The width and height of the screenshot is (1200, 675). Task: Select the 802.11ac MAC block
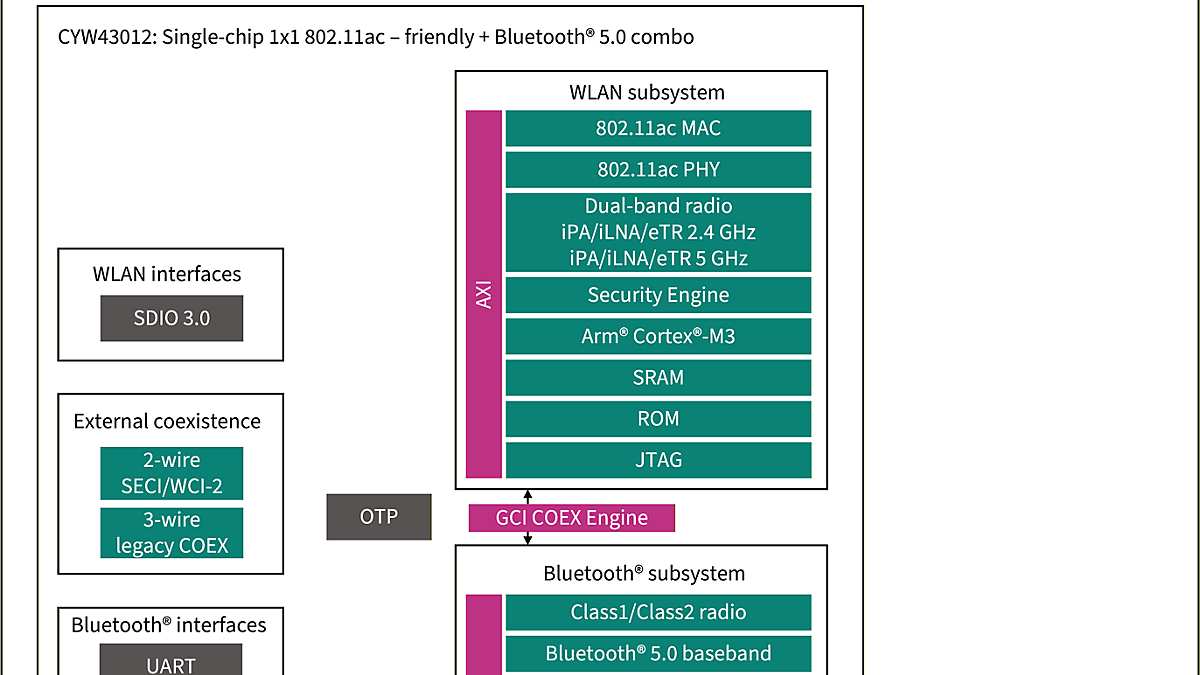[658, 128]
